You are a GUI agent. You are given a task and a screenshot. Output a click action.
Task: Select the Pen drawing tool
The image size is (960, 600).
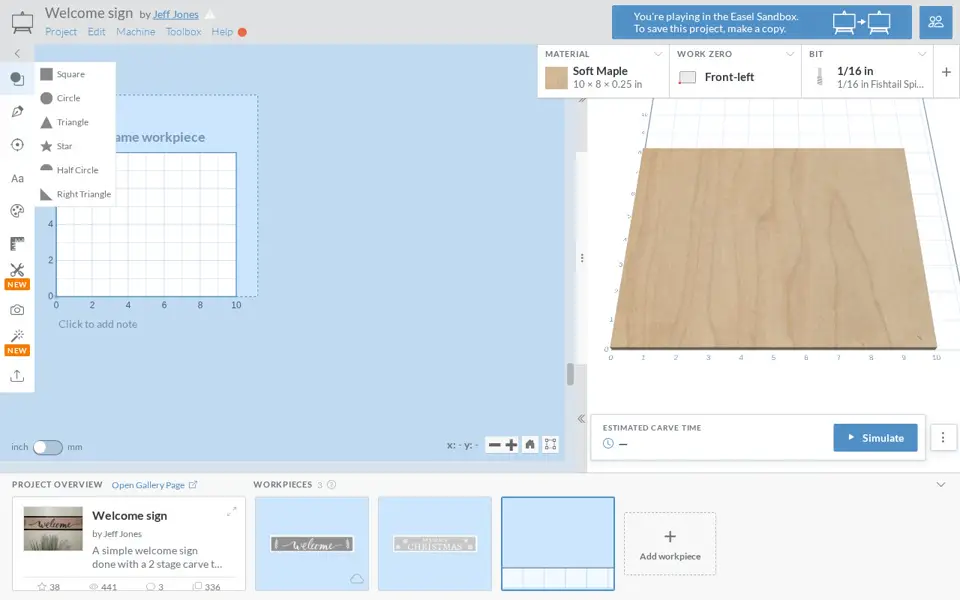tap(17, 111)
